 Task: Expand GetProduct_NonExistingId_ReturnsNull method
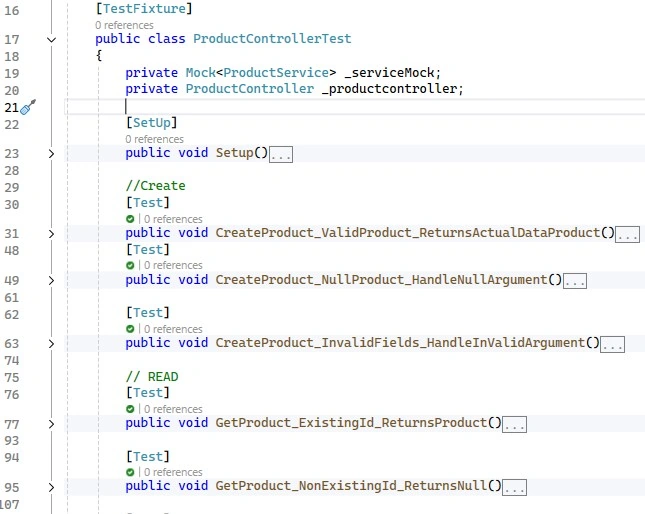[51, 487]
